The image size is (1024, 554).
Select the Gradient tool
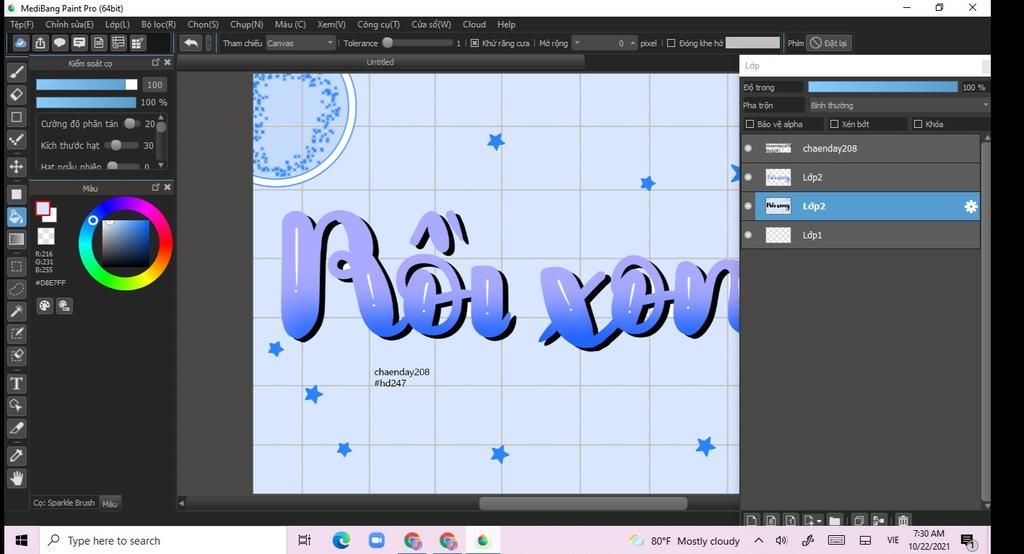click(x=16, y=239)
